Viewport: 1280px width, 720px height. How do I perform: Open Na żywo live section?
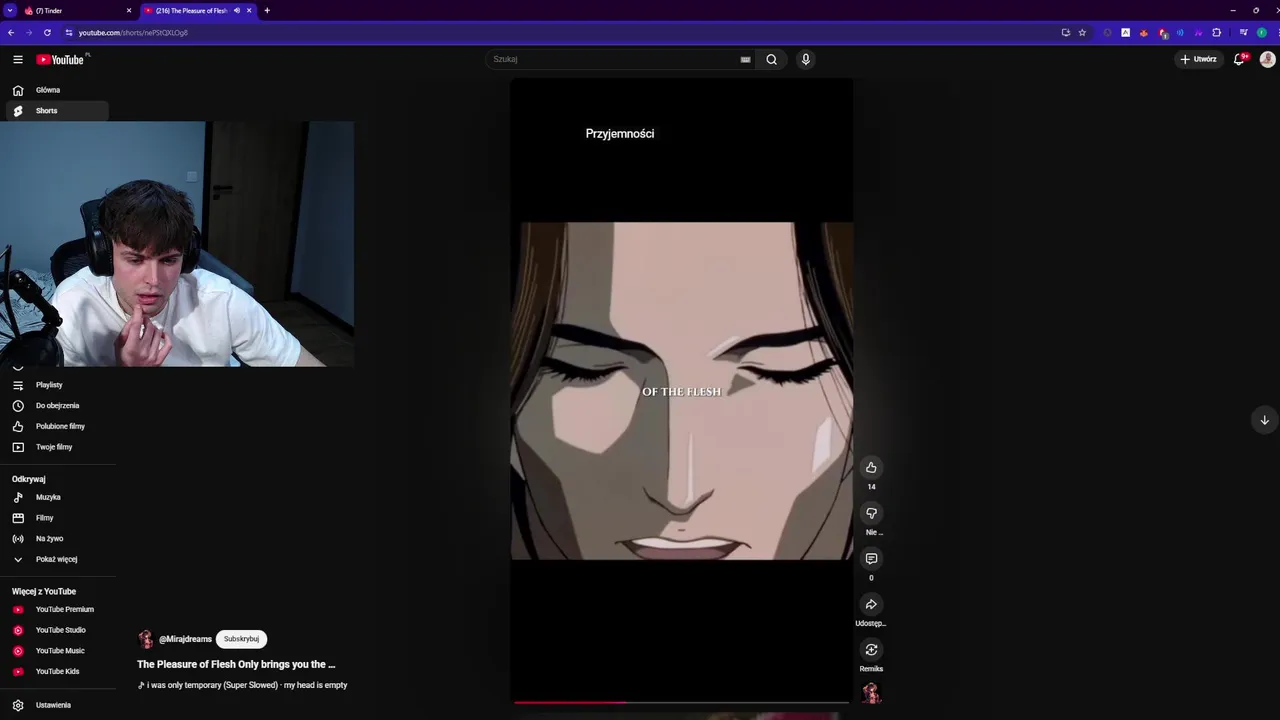[58, 539]
